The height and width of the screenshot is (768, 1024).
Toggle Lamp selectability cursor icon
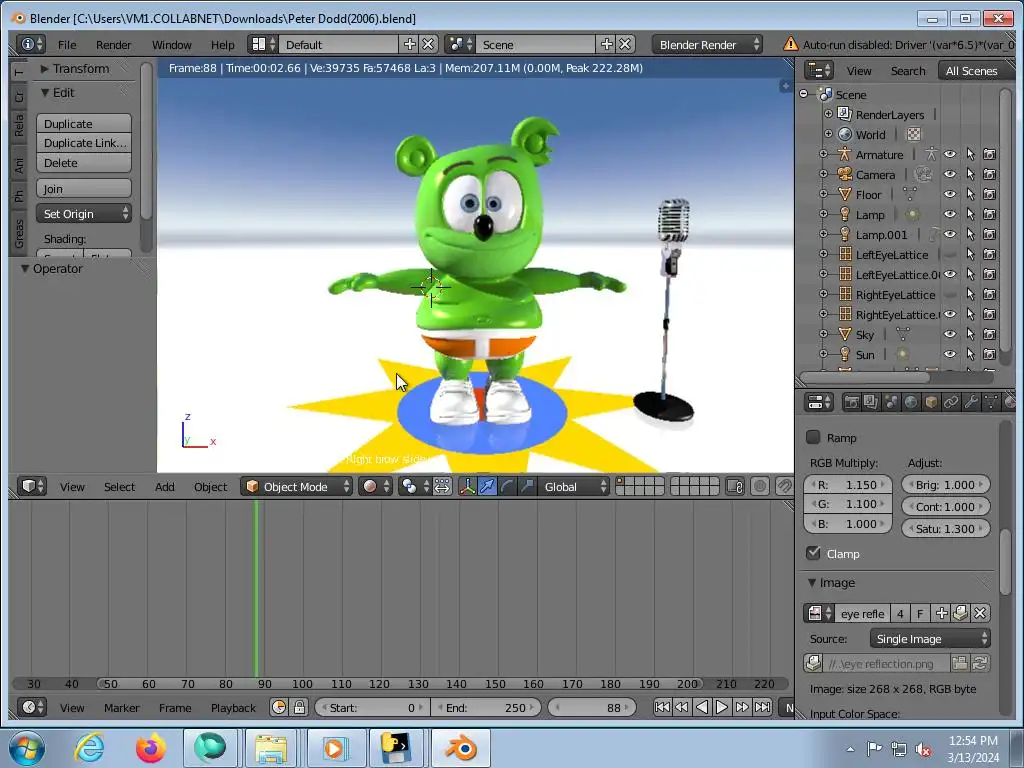pyautogui.click(x=970, y=214)
